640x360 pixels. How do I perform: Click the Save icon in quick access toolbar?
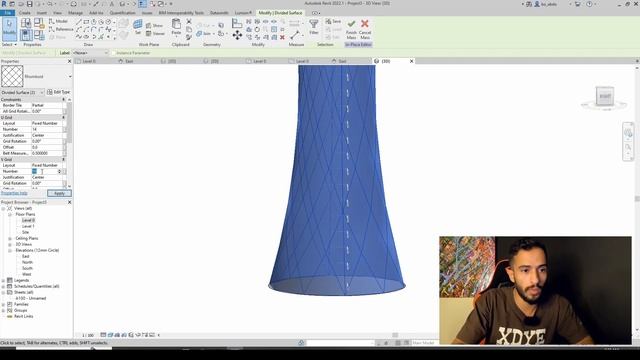coord(29,4)
